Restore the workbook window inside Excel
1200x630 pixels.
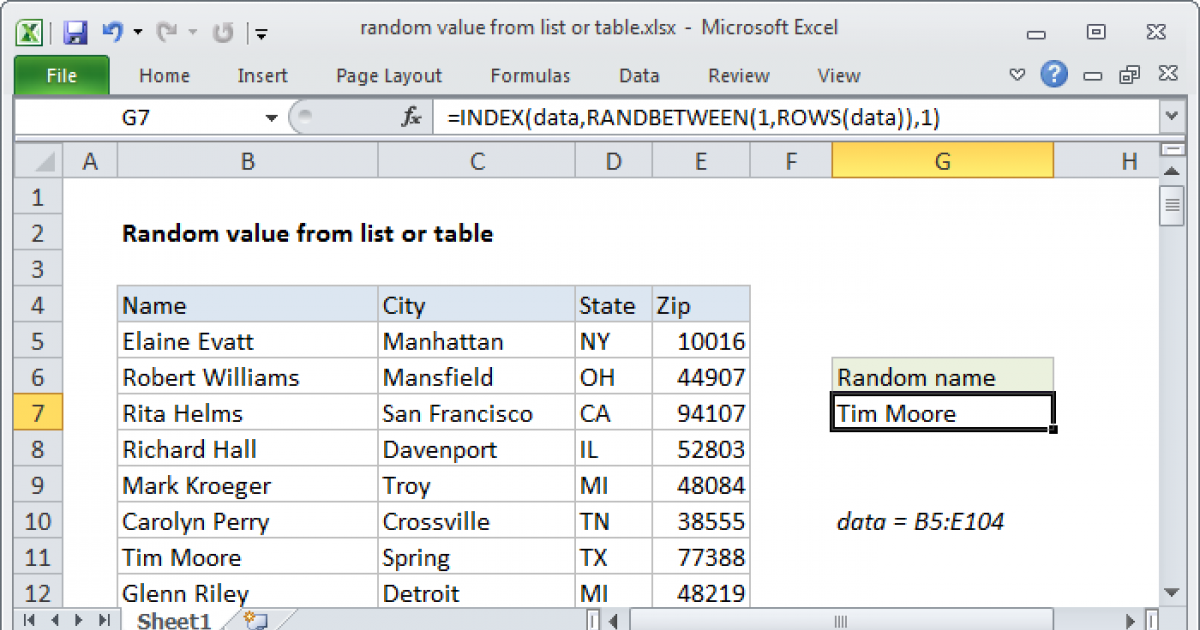point(1130,75)
